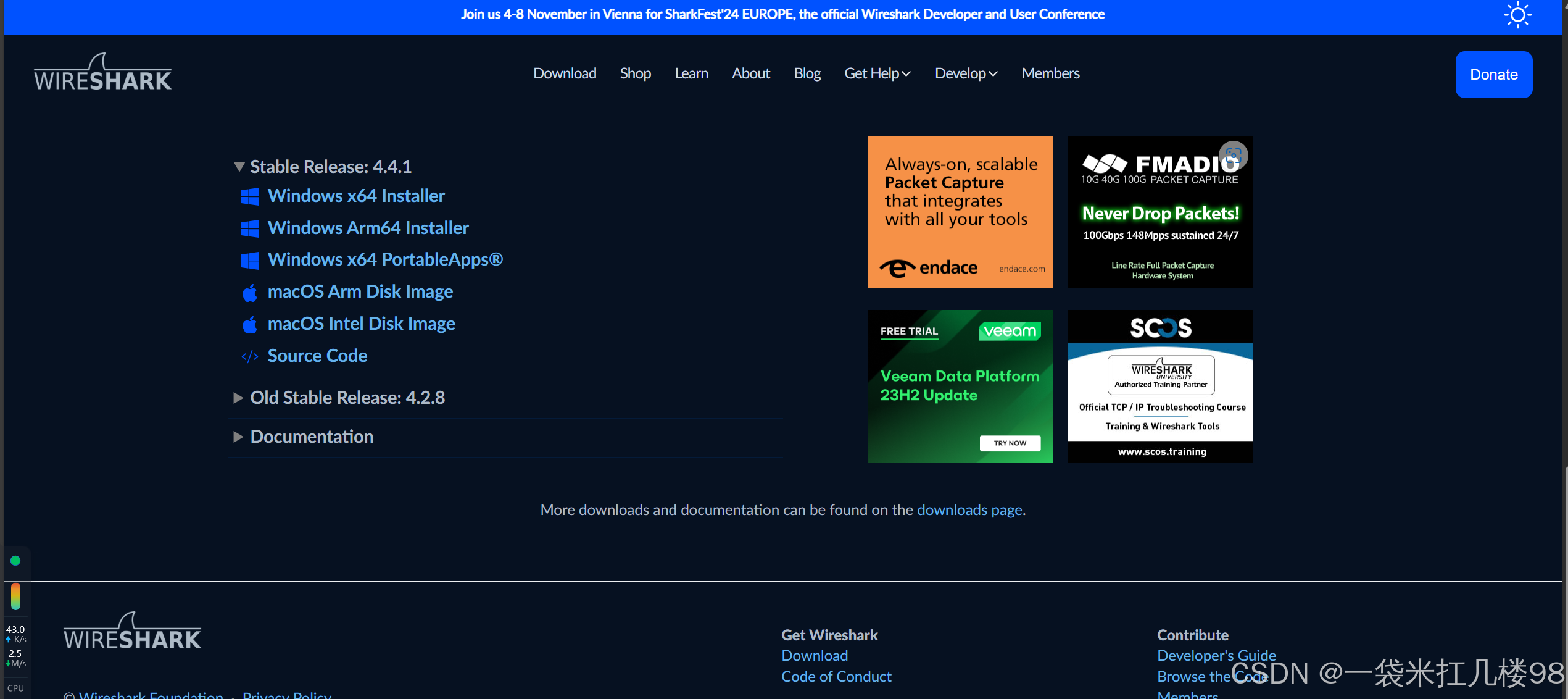Open the SCOS Wireshark training ad
1568x699 pixels.
point(1160,387)
